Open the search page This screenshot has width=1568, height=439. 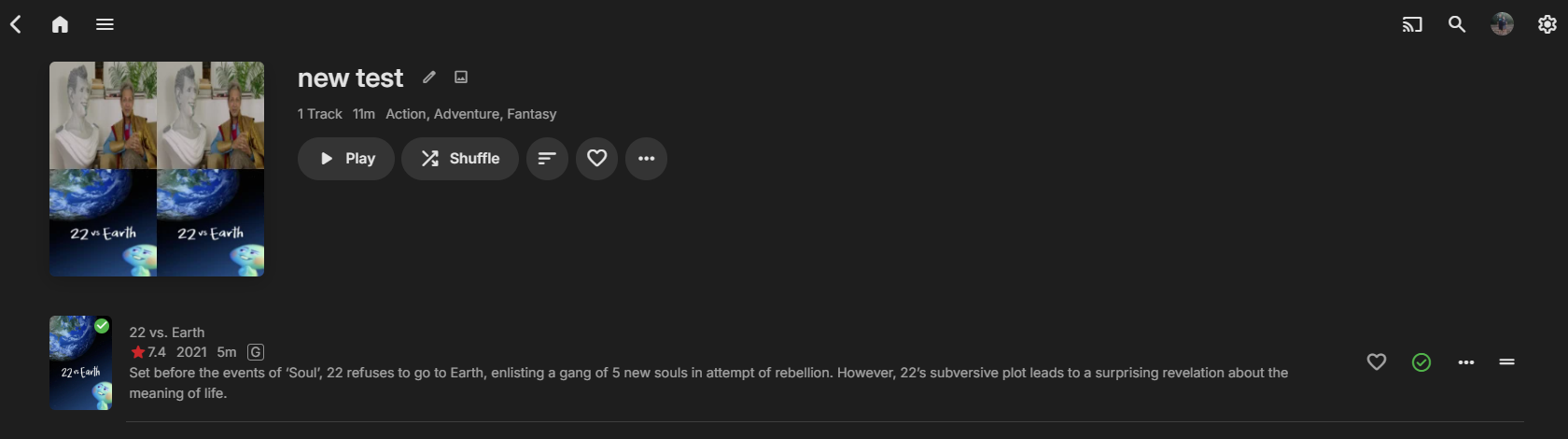point(1457,24)
